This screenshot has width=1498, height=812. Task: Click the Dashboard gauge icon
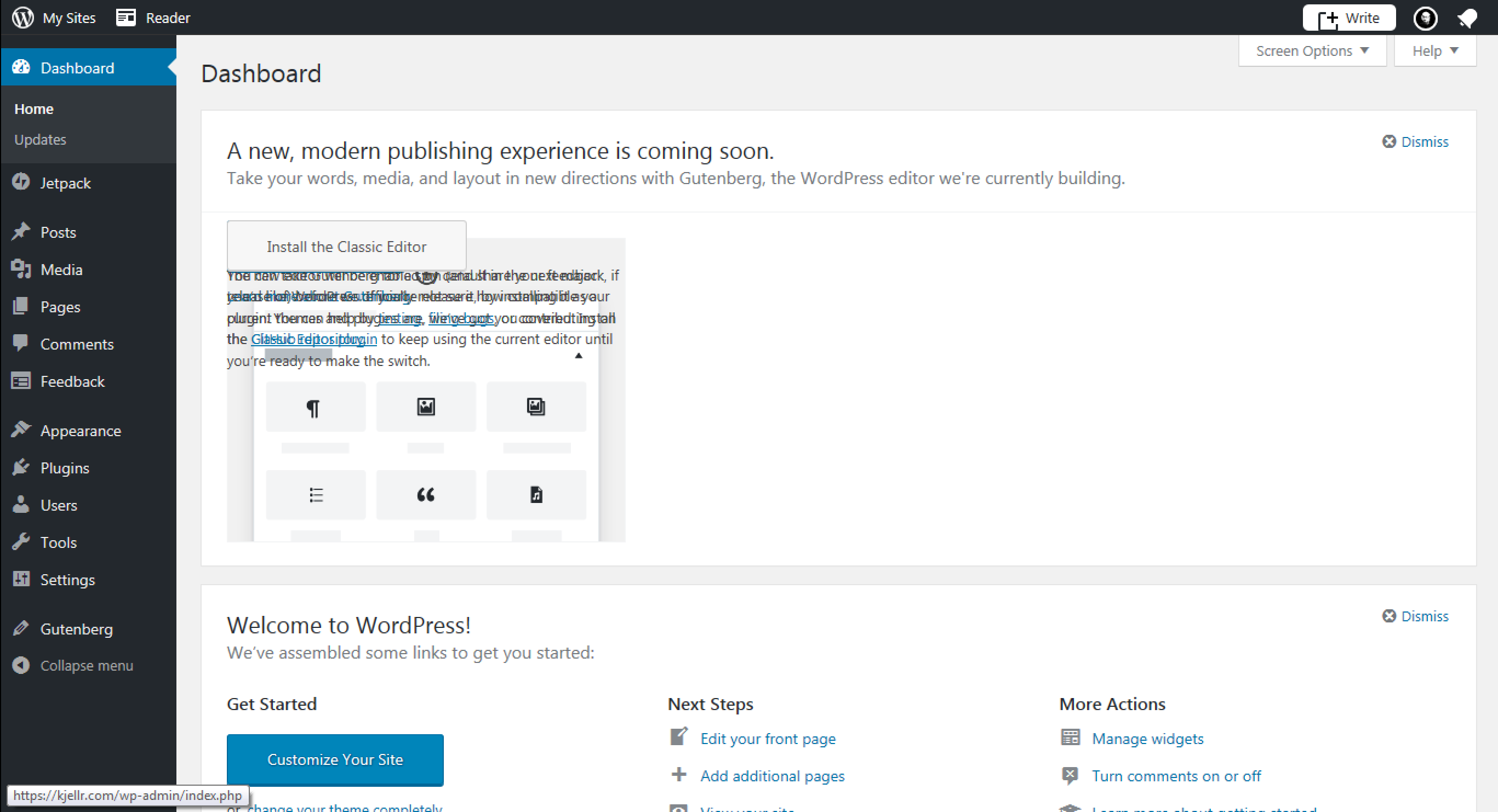(21, 67)
